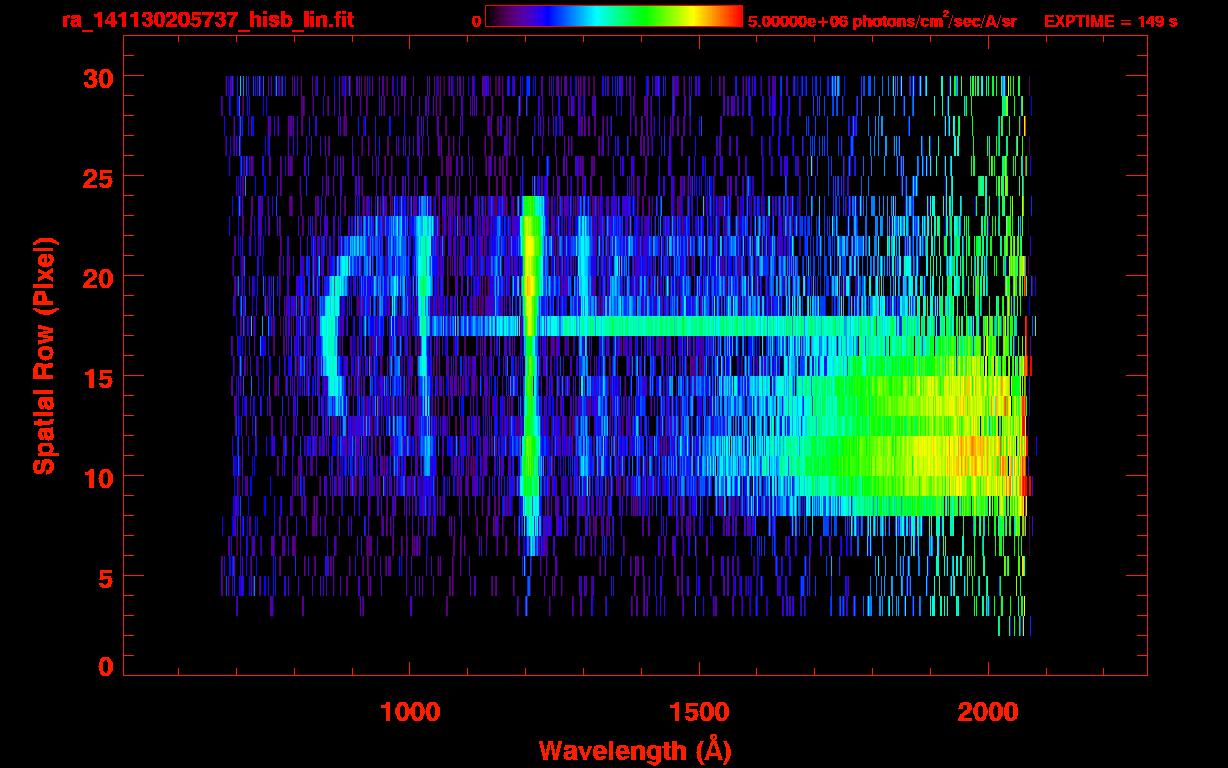Screen dimensions: 1228x768
Task: Click the 5.00000e+06 photons/cm²/sec/A/sr label
Action: click(x=882, y=20)
